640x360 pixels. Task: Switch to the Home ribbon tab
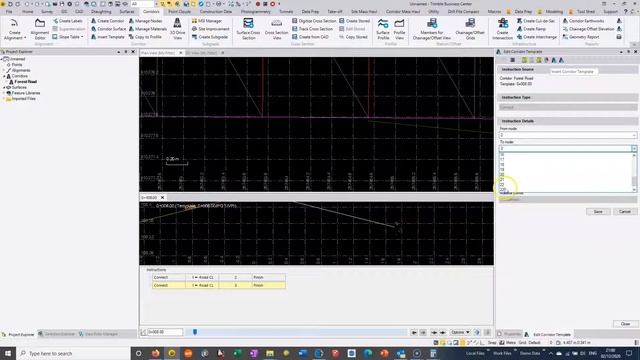tap(27, 12)
